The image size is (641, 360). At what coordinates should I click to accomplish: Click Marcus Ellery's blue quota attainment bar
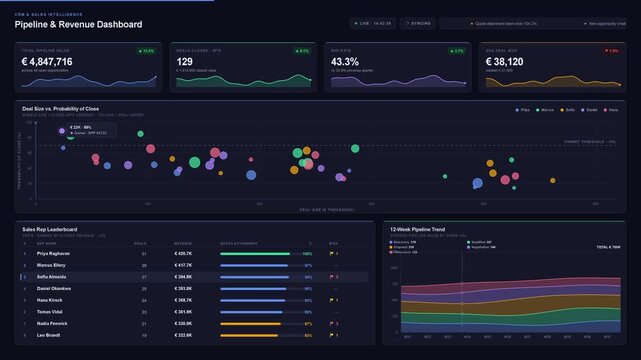(x=254, y=266)
